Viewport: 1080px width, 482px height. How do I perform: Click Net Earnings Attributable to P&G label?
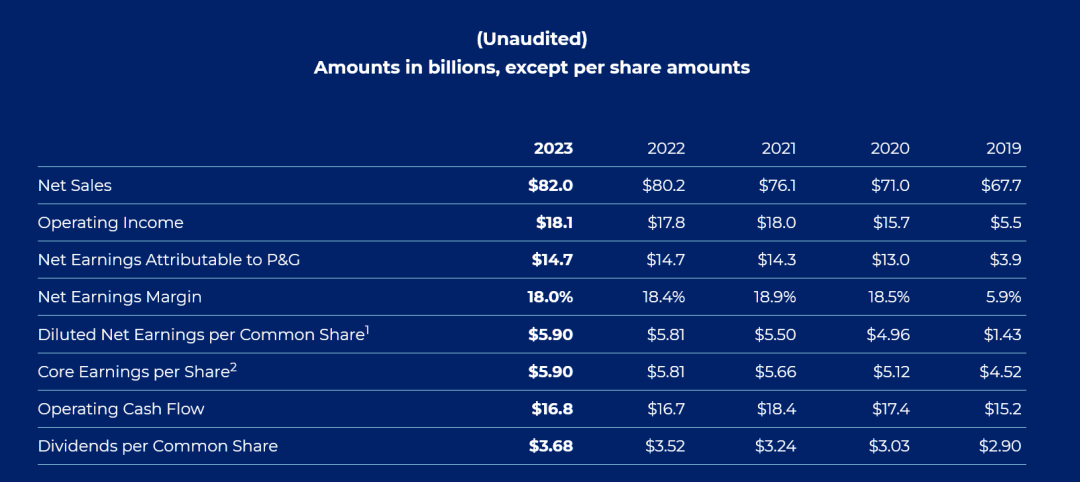169,260
